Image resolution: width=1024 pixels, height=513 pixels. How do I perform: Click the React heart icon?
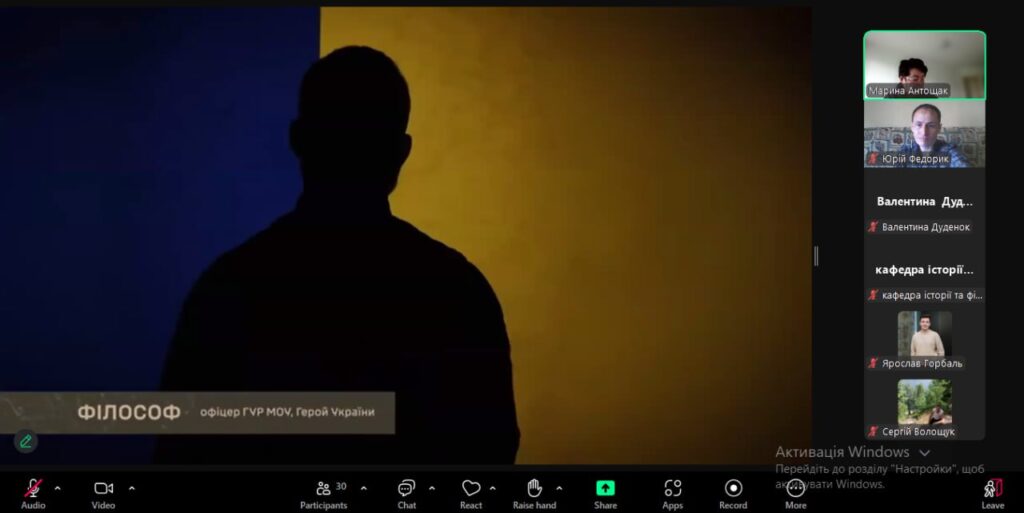(x=471, y=489)
